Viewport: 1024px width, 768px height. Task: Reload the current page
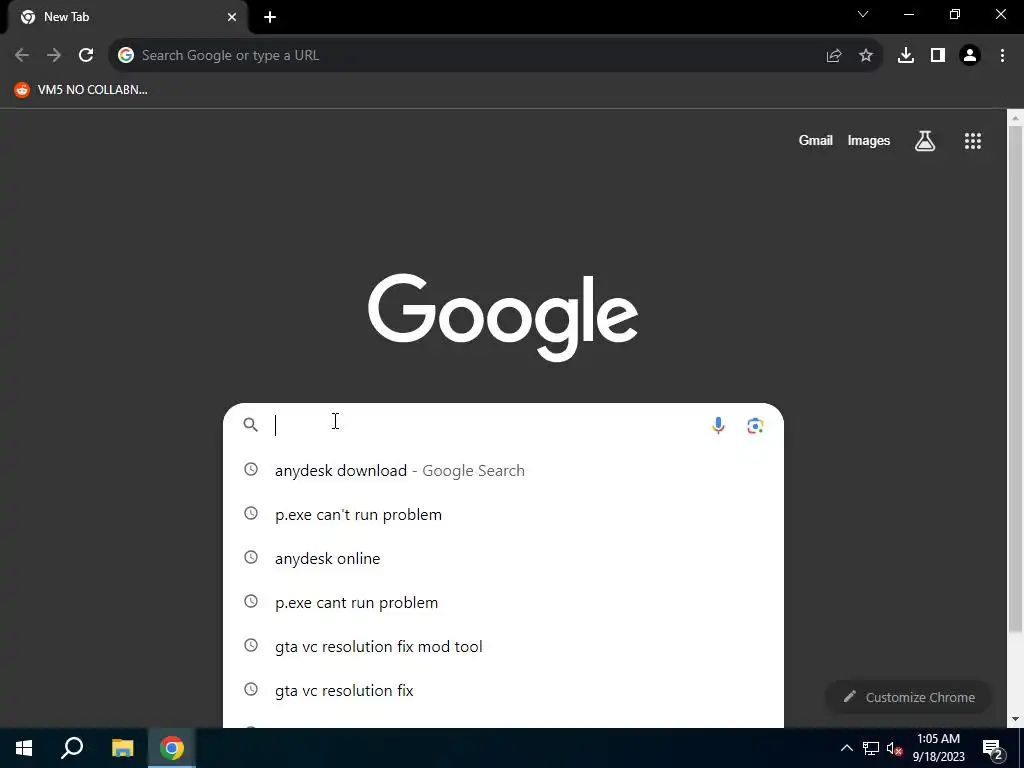(x=86, y=56)
